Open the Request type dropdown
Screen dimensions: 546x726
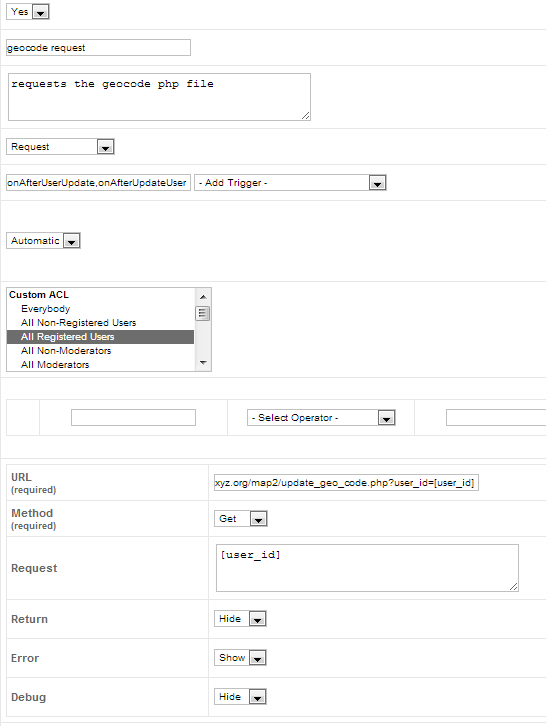tap(60, 147)
